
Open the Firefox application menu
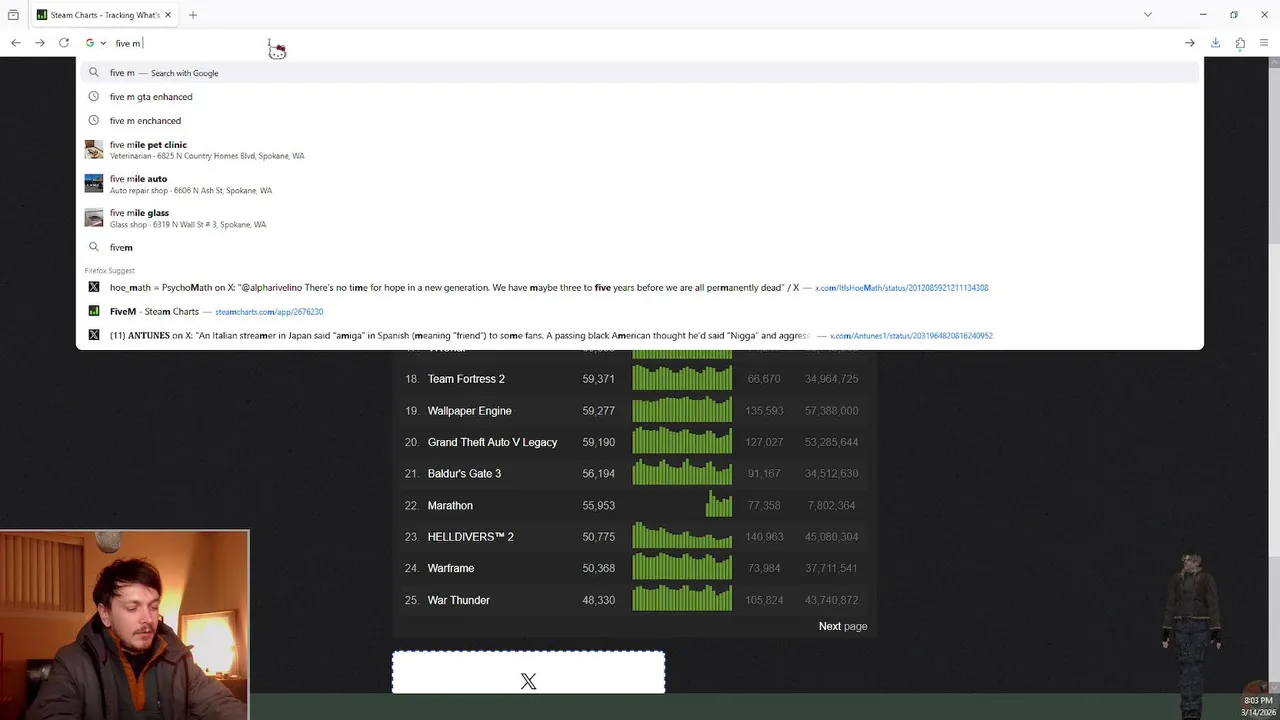(x=1264, y=43)
